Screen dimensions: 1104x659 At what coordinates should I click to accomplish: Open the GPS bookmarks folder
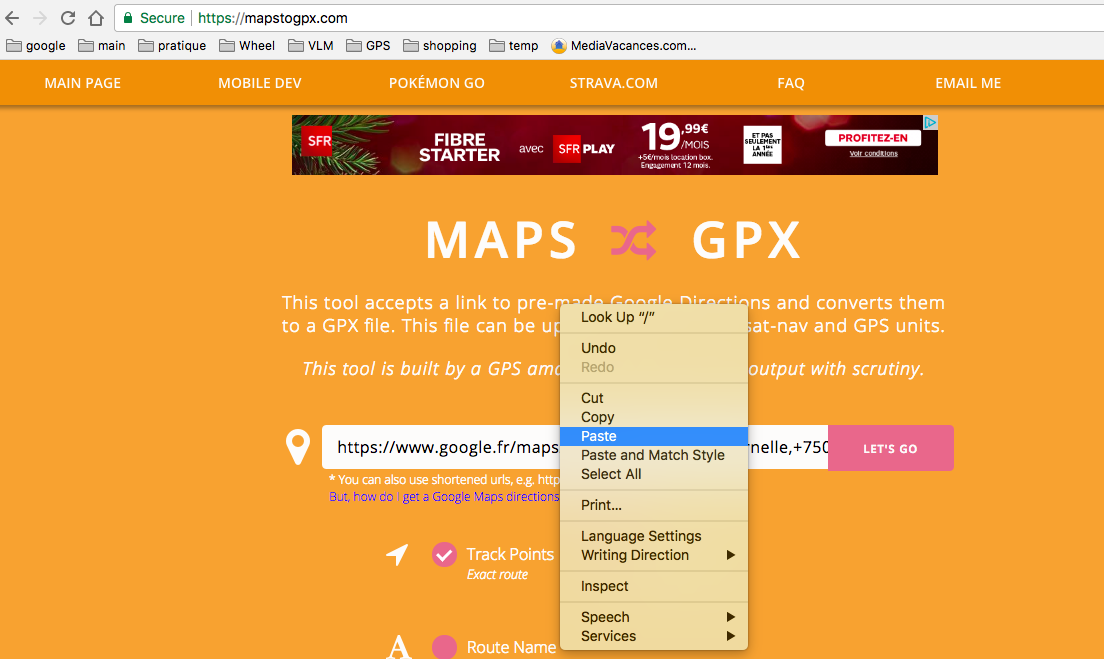tap(368, 46)
